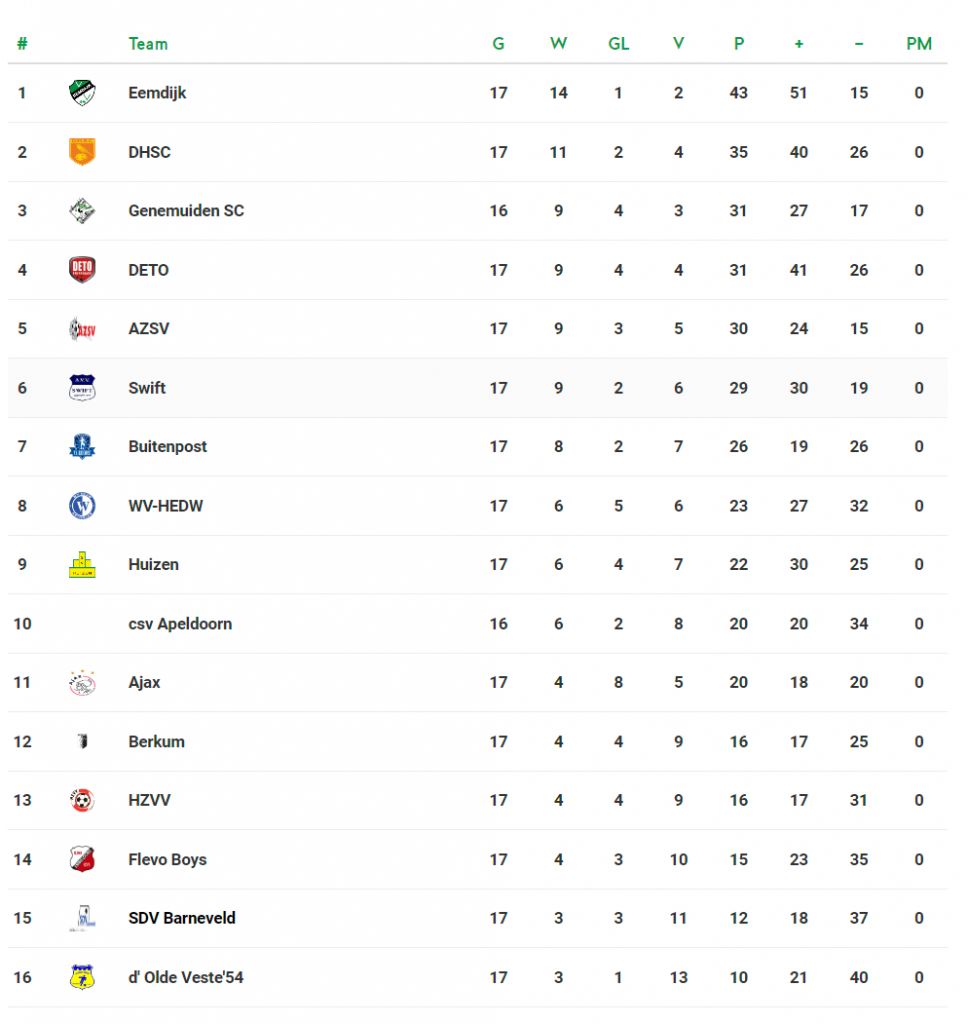Click the Flevo Boys crest
The image size is (968, 1024).
pos(82,859)
